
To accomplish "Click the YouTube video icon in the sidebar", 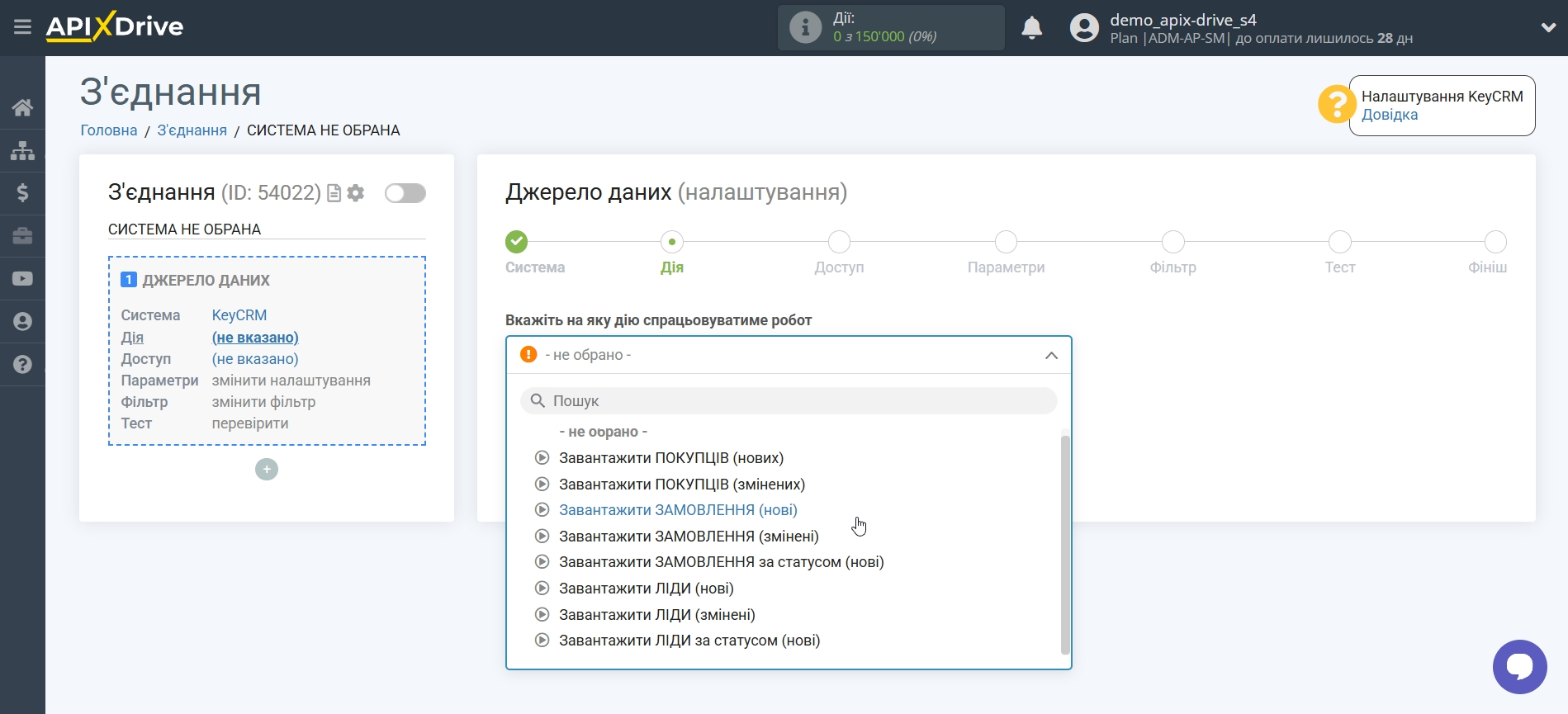I will tap(22, 279).
